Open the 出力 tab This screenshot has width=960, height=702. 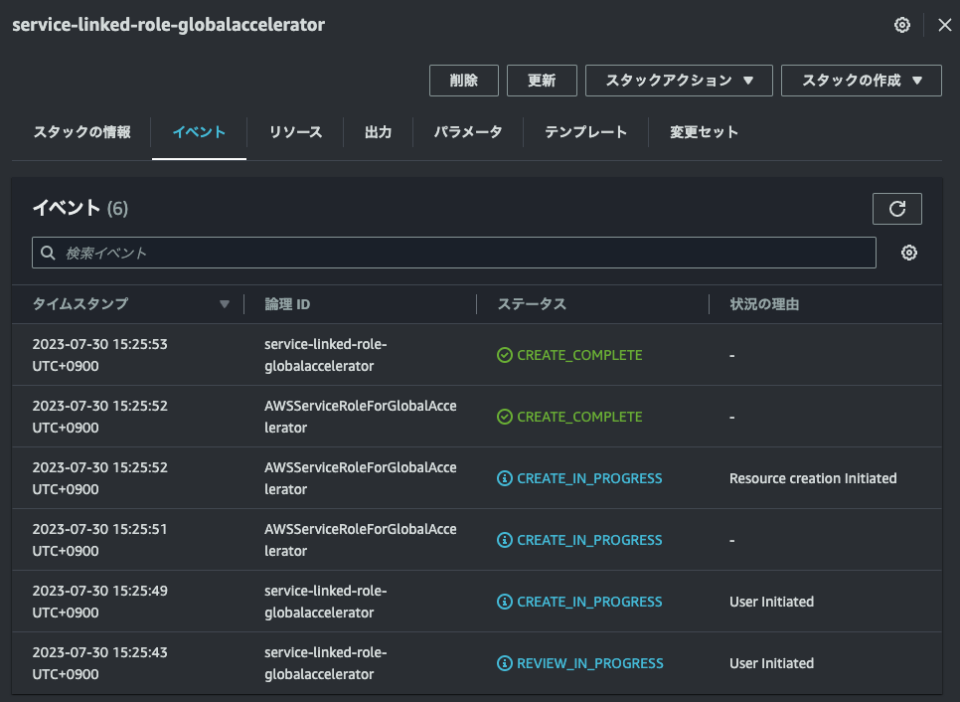[377, 131]
